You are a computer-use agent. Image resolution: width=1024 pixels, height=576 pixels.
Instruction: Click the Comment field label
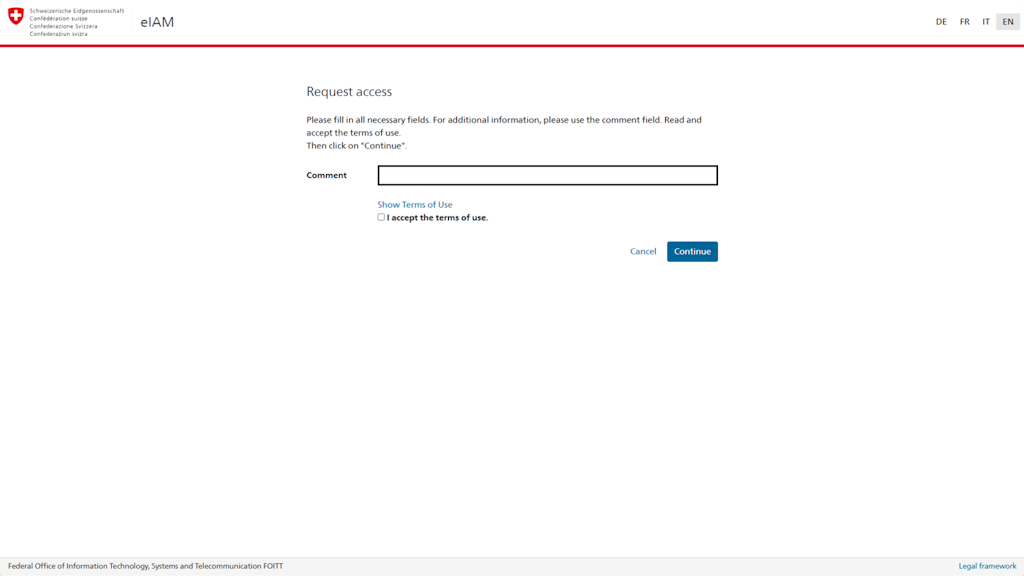point(327,175)
